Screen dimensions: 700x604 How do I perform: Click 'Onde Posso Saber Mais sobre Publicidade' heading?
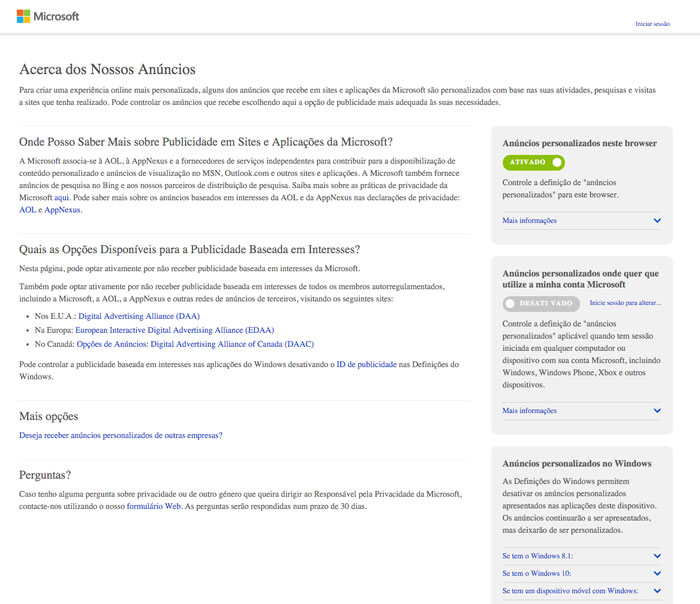tap(205, 142)
